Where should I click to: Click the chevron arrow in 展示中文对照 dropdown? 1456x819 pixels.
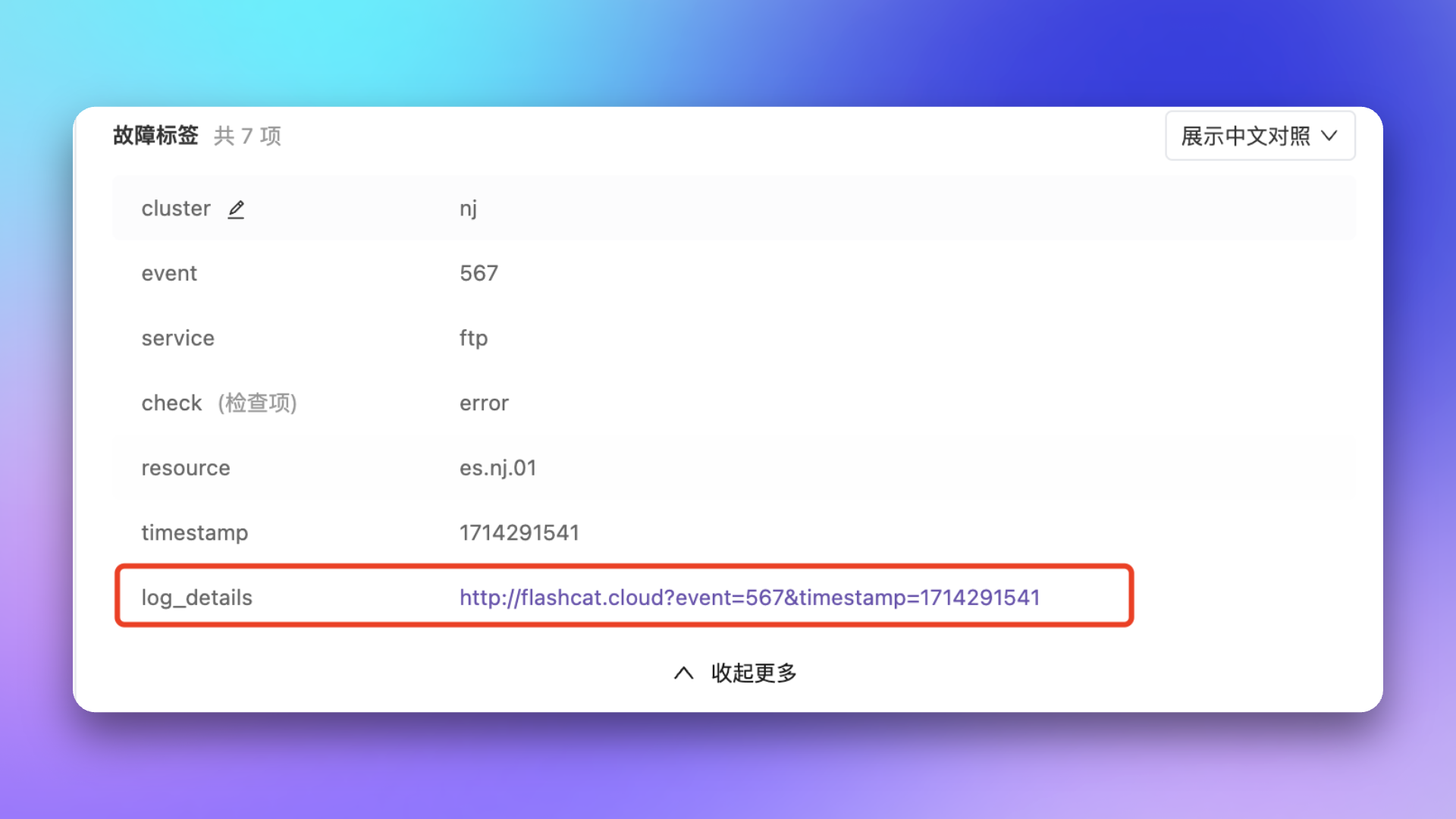point(1329,136)
